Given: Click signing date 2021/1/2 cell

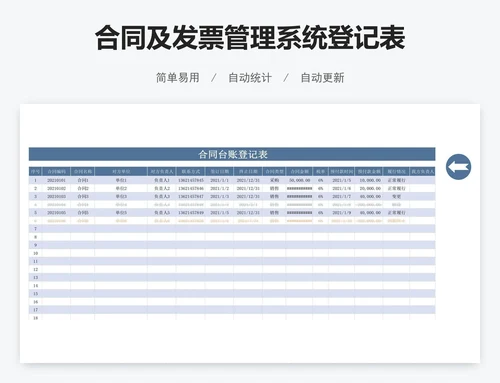Looking at the screenshot, I should point(219,188).
